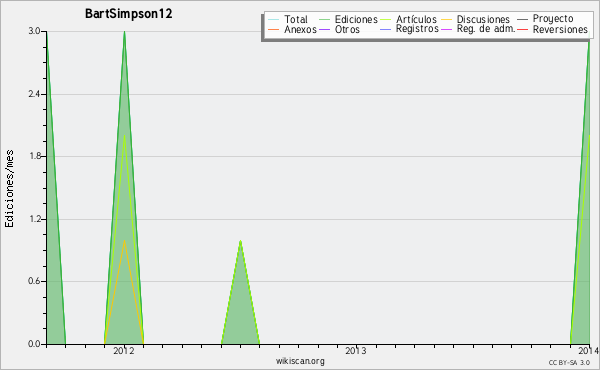
Task: Click the Discusiones legend entry
Action: click(x=475, y=19)
